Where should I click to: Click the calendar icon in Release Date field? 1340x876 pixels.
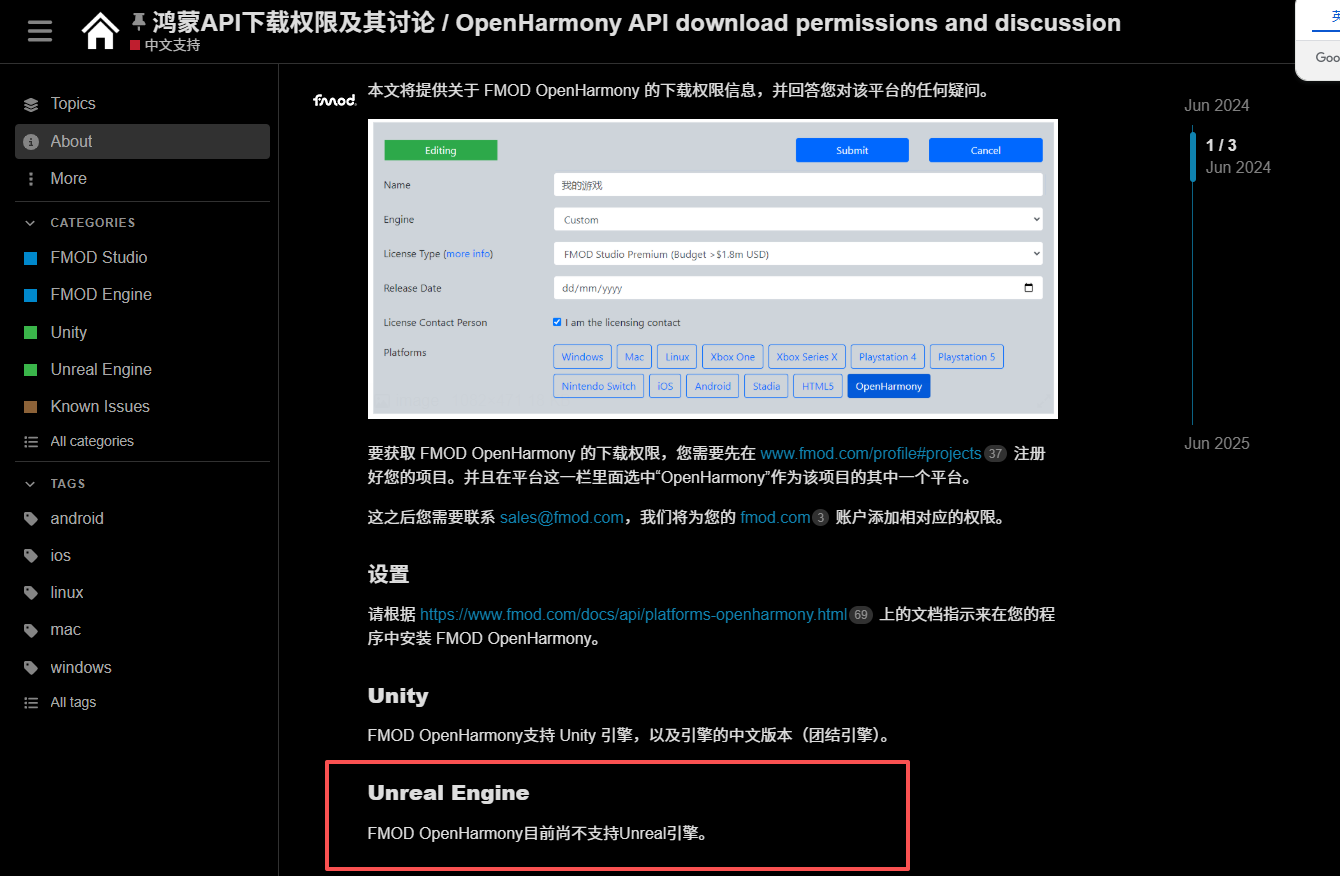[x=1029, y=288]
